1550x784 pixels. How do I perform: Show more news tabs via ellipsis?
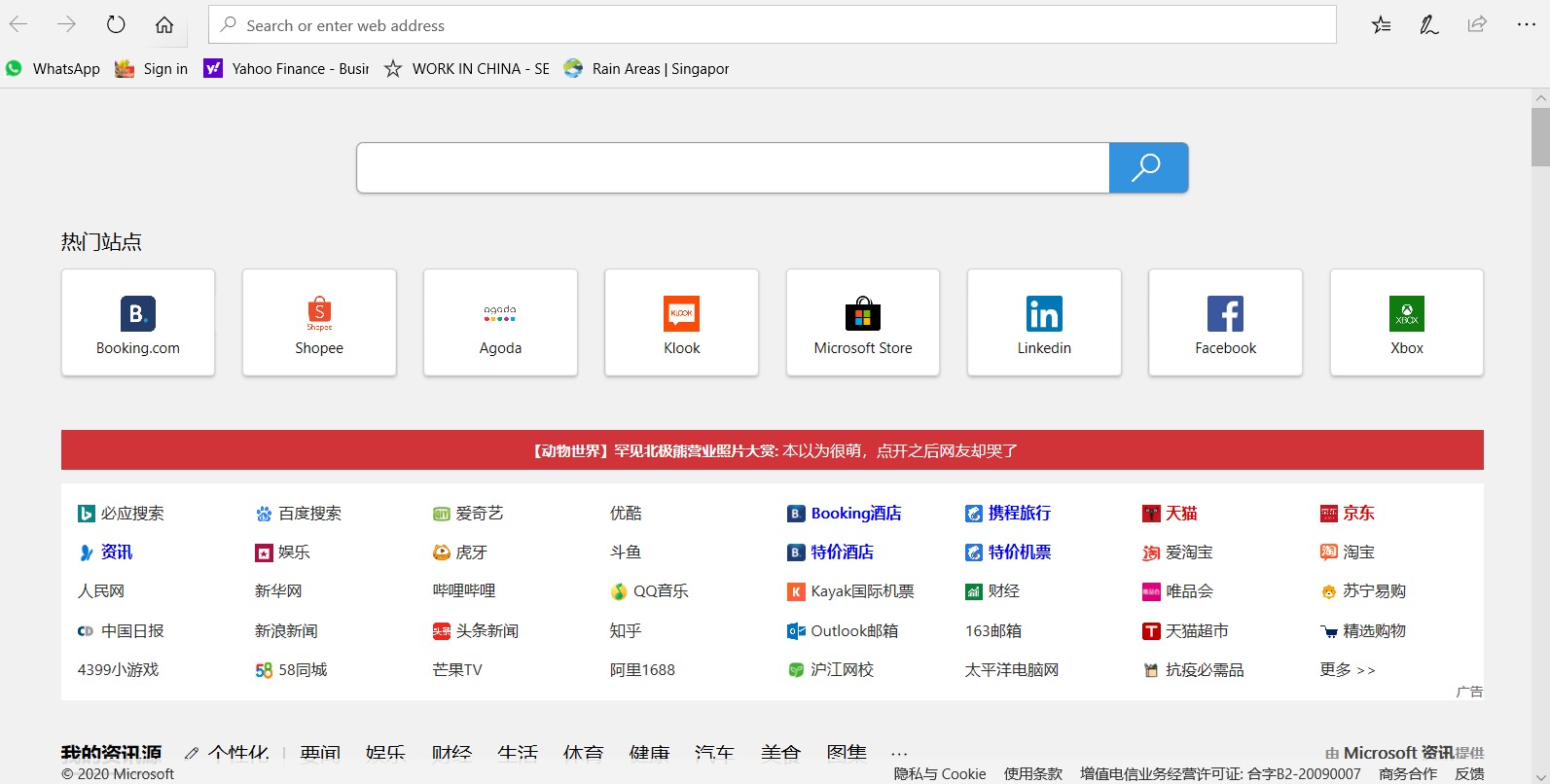(x=899, y=754)
